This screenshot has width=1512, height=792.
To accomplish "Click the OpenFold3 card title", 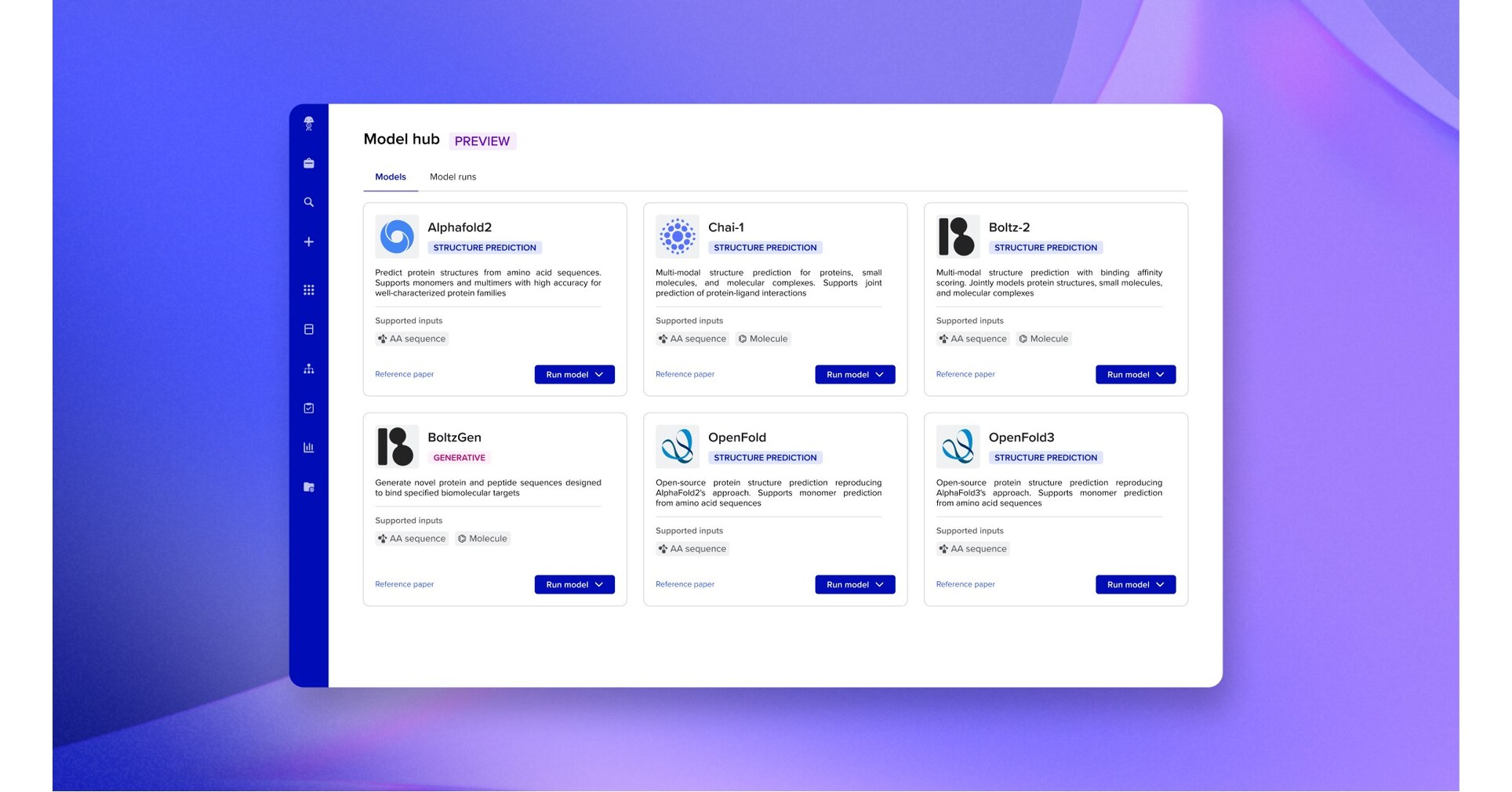I will 1022,438.
